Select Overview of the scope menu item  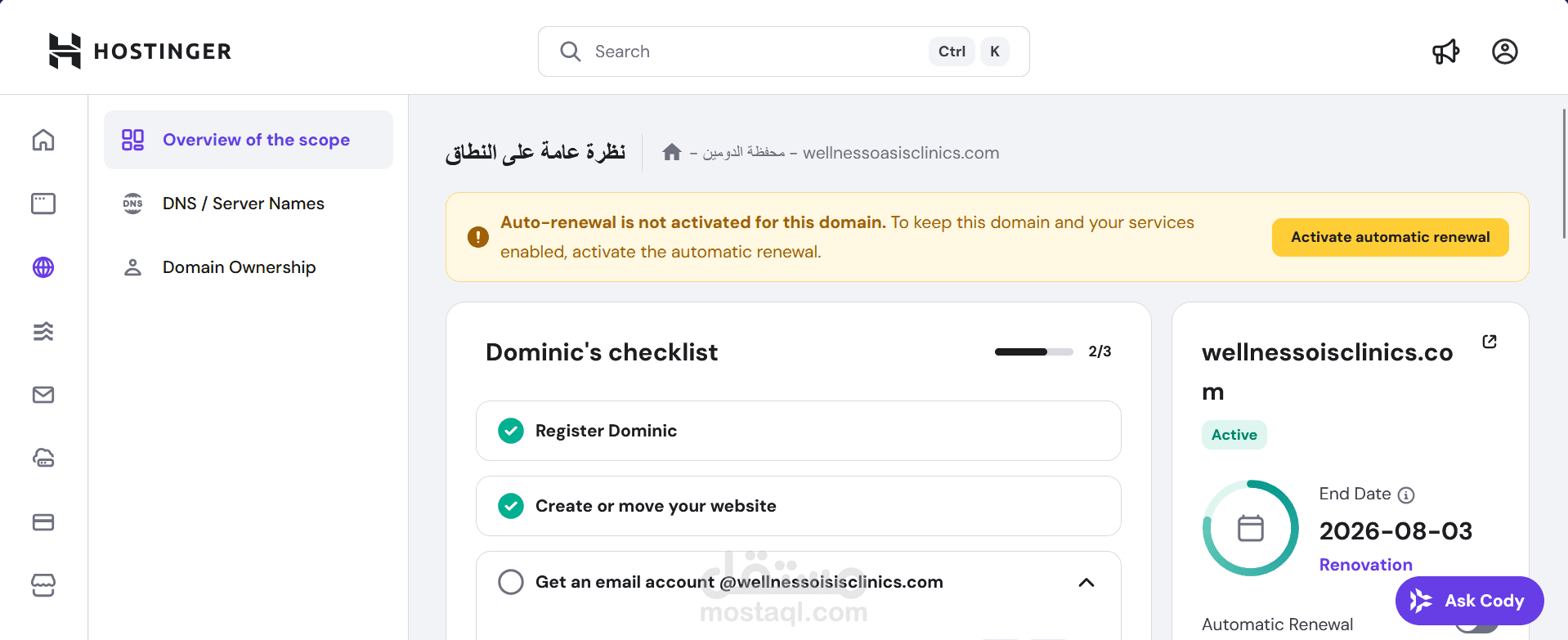(249, 140)
